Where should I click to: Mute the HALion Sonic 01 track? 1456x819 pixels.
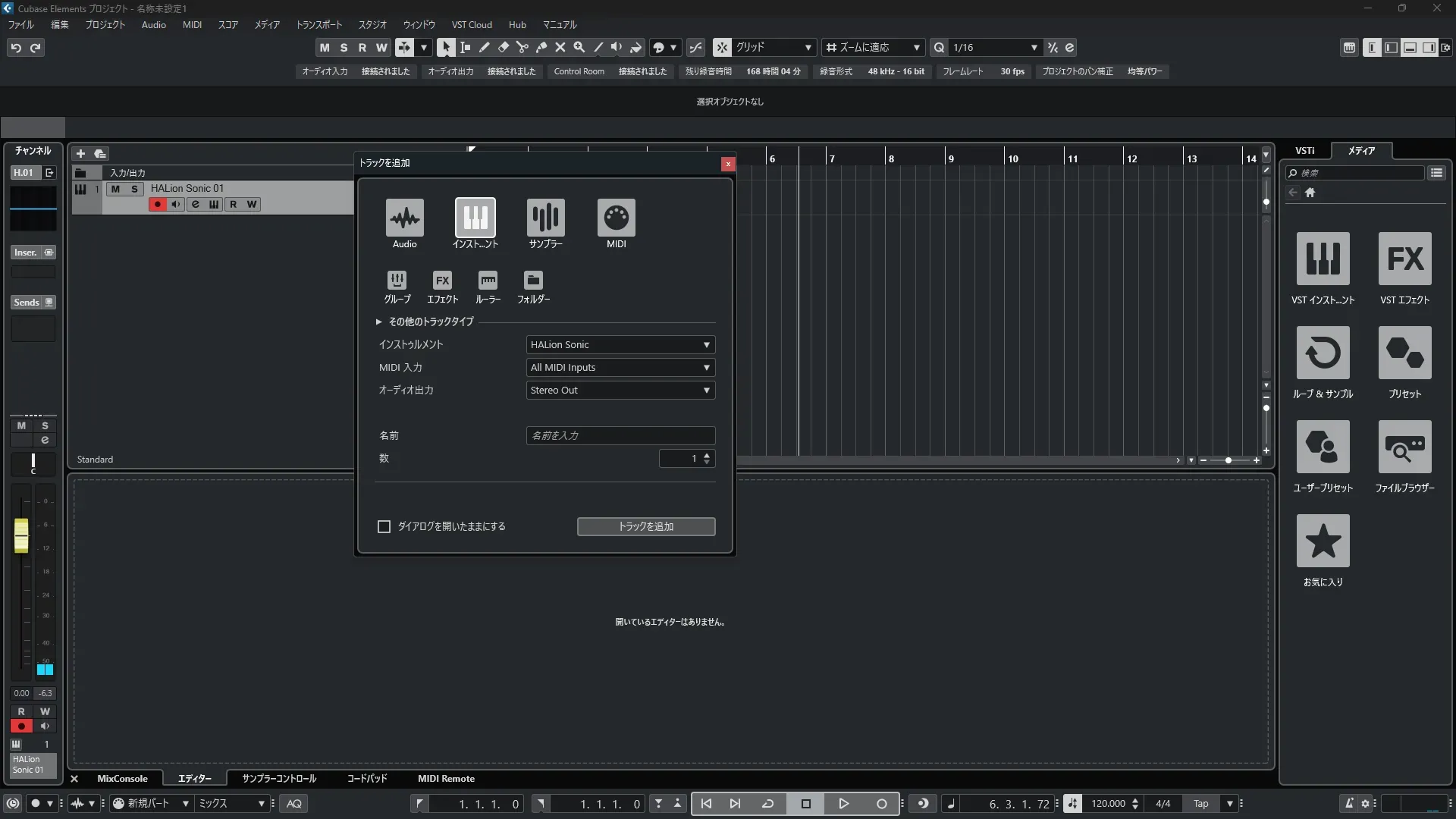[115, 189]
